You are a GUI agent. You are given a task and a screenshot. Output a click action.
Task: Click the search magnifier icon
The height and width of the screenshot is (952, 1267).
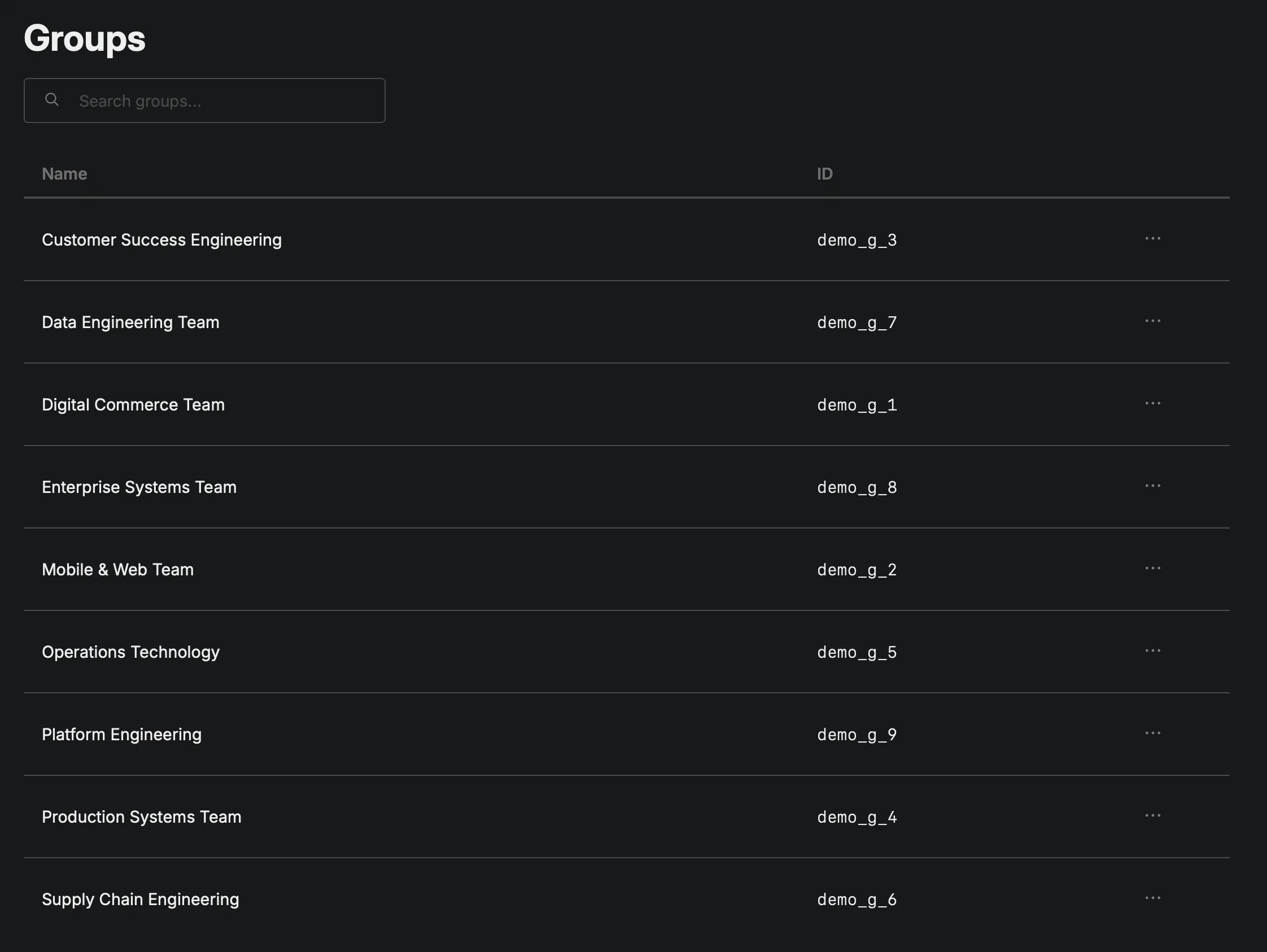point(51,100)
